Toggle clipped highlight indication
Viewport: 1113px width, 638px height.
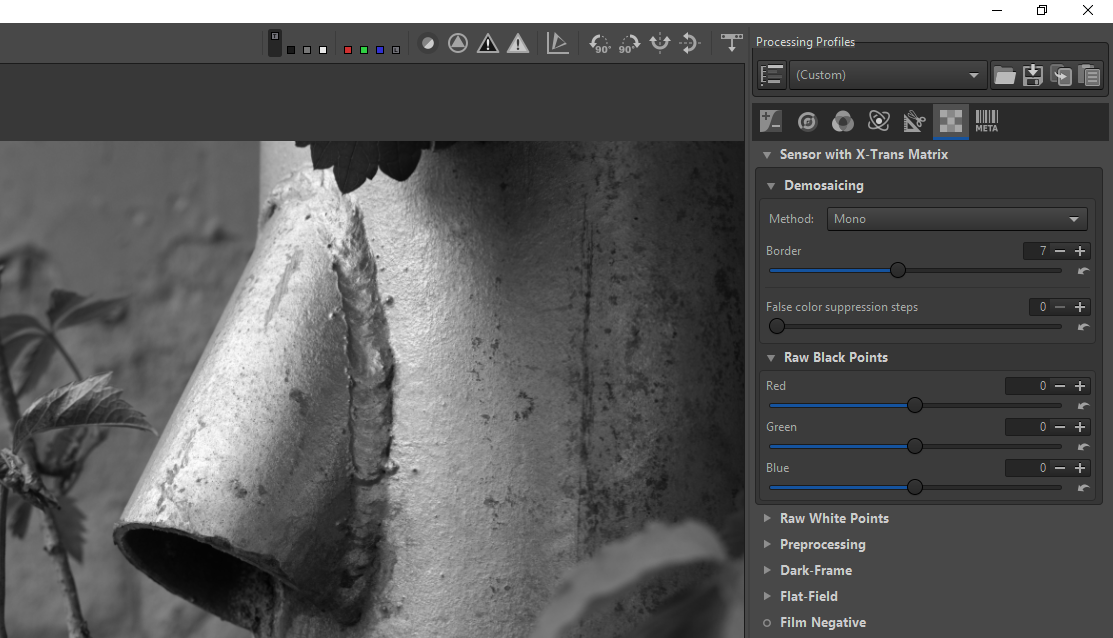tap(518, 44)
